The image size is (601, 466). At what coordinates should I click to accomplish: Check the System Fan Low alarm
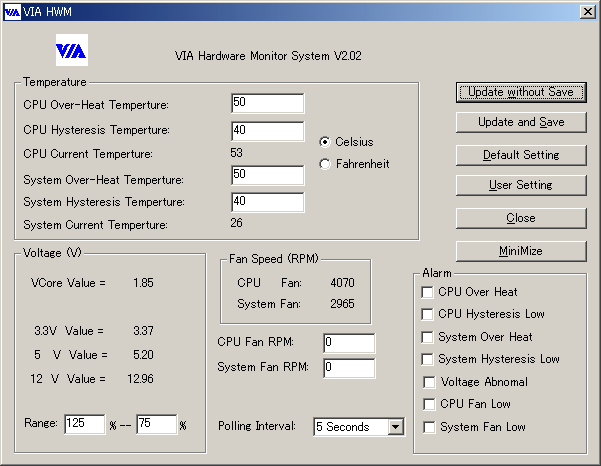[429, 427]
